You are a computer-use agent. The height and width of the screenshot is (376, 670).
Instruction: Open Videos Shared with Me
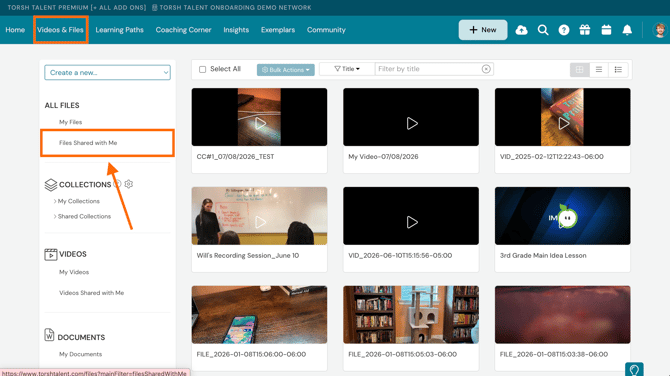(91, 293)
